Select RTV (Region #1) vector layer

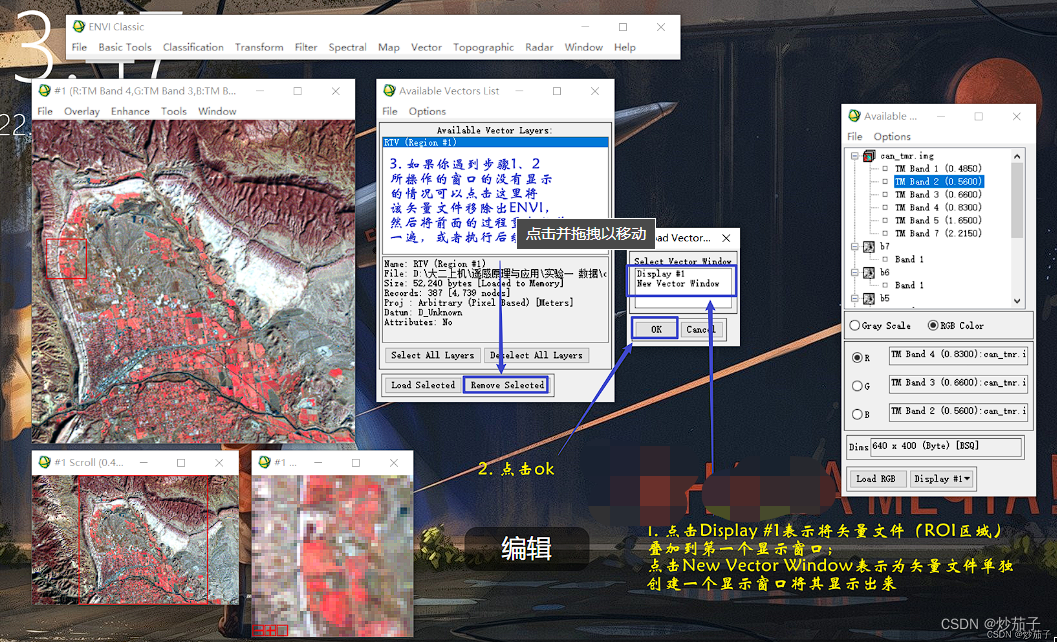(495, 142)
